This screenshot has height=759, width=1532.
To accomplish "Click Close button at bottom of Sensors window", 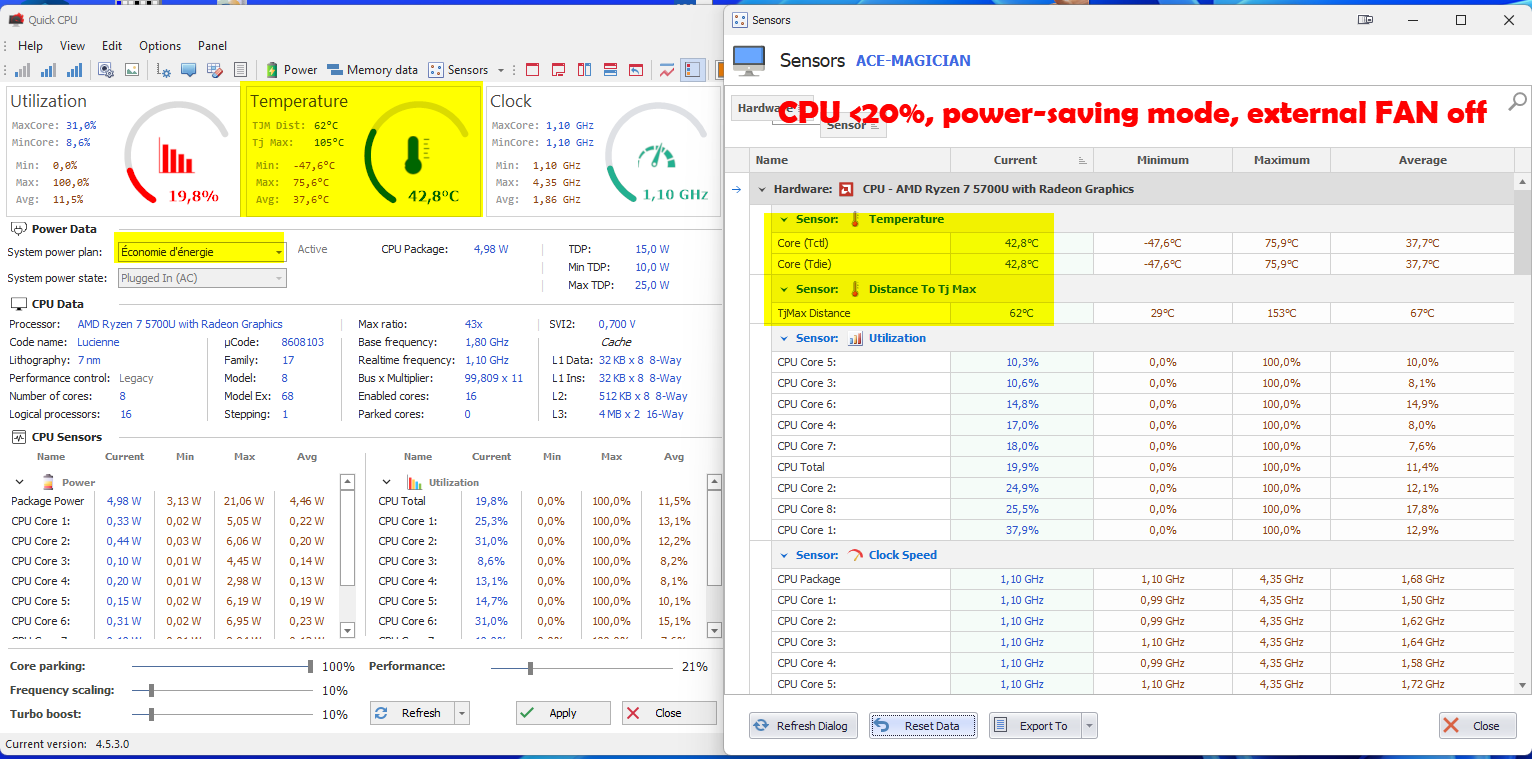I will tap(1478, 726).
